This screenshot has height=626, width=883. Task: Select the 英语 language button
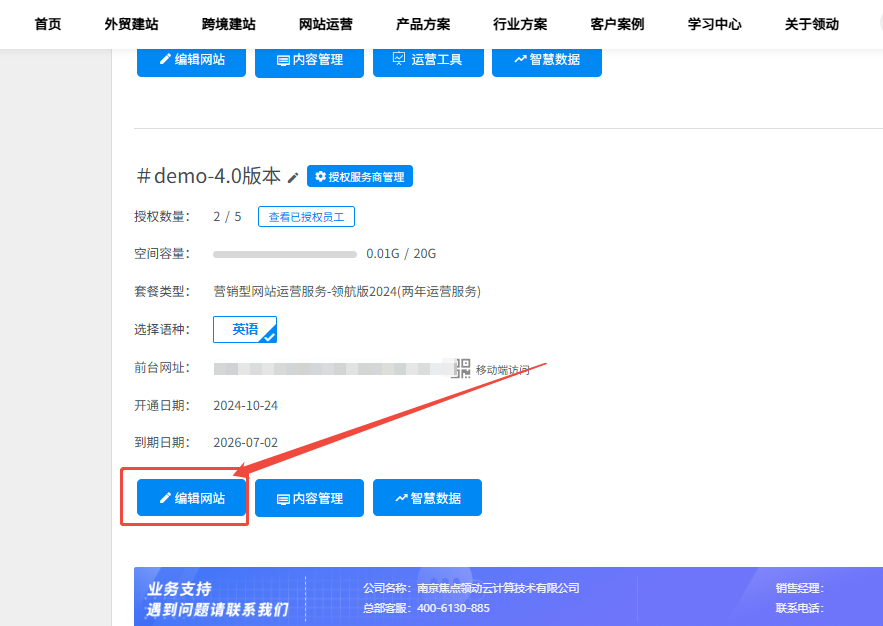pyautogui.click(x=243, y=329)
